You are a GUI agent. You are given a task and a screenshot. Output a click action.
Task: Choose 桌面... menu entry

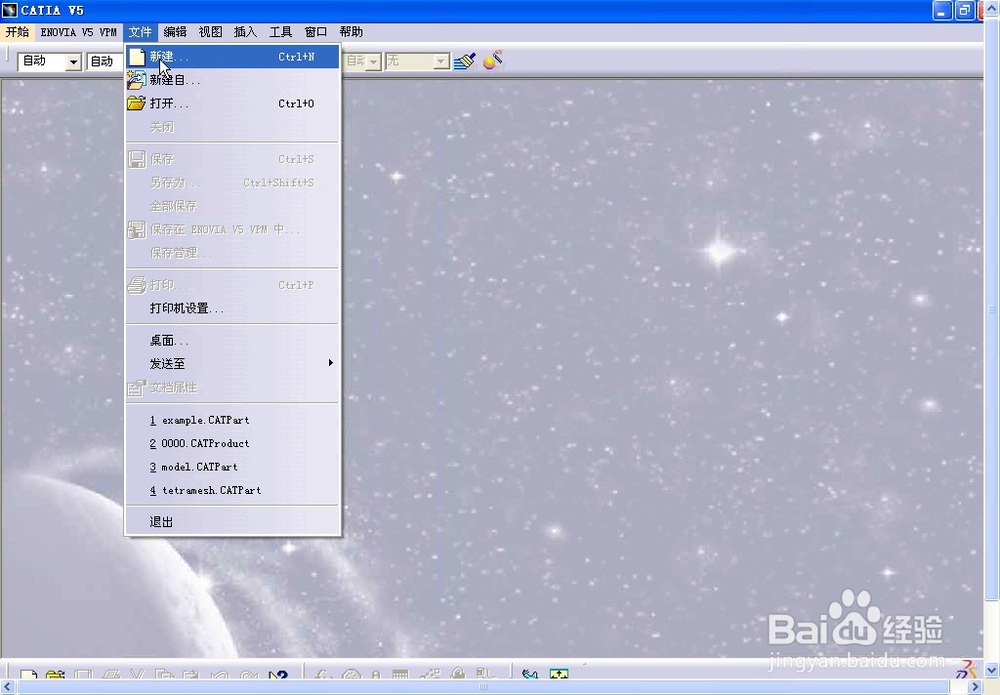pyautogui.click(x=232, y=340)
